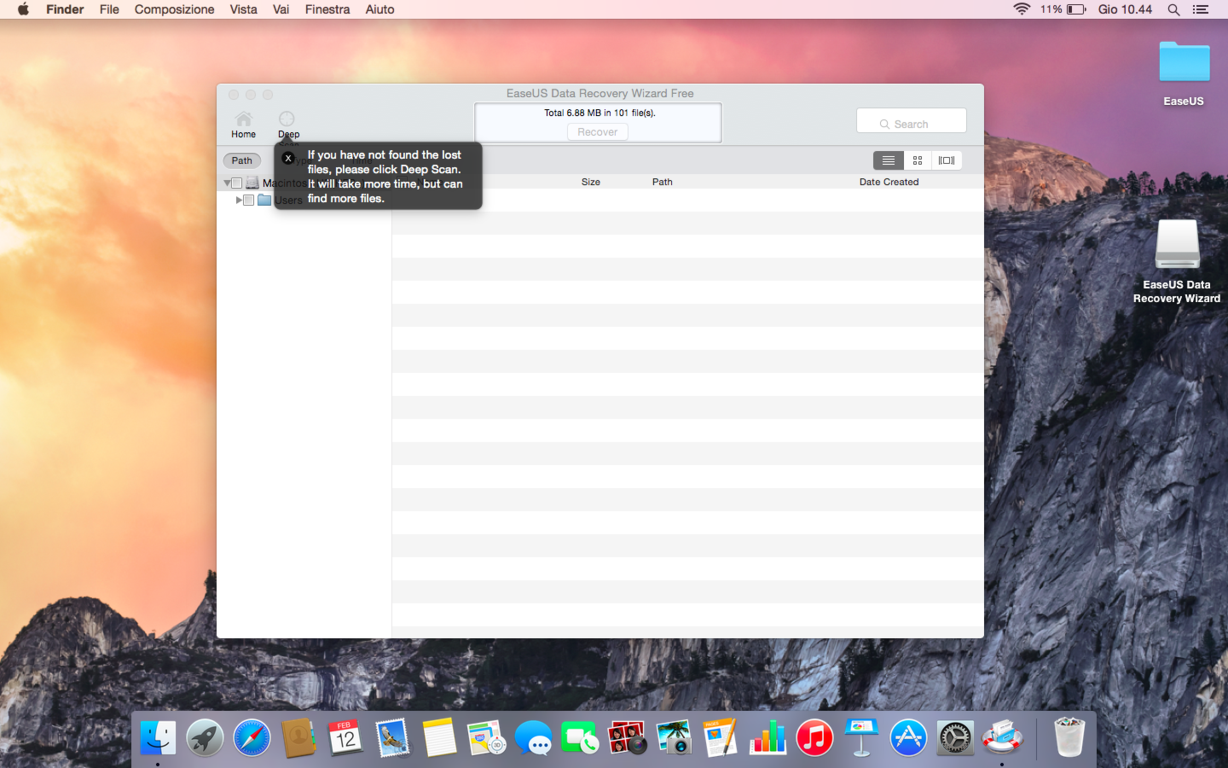Switch to icon grid view
Screen dimensions: 1228x768
click(x=917, y=160)
